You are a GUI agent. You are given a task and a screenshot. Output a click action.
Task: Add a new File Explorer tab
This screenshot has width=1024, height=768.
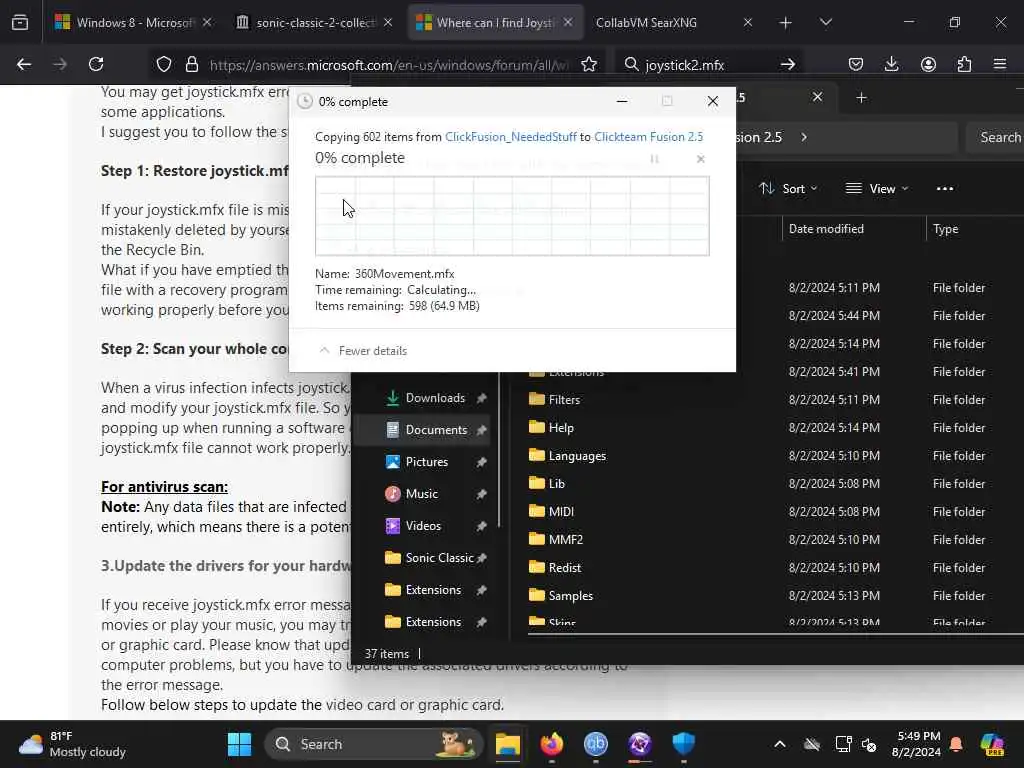[x=861, y=97]
